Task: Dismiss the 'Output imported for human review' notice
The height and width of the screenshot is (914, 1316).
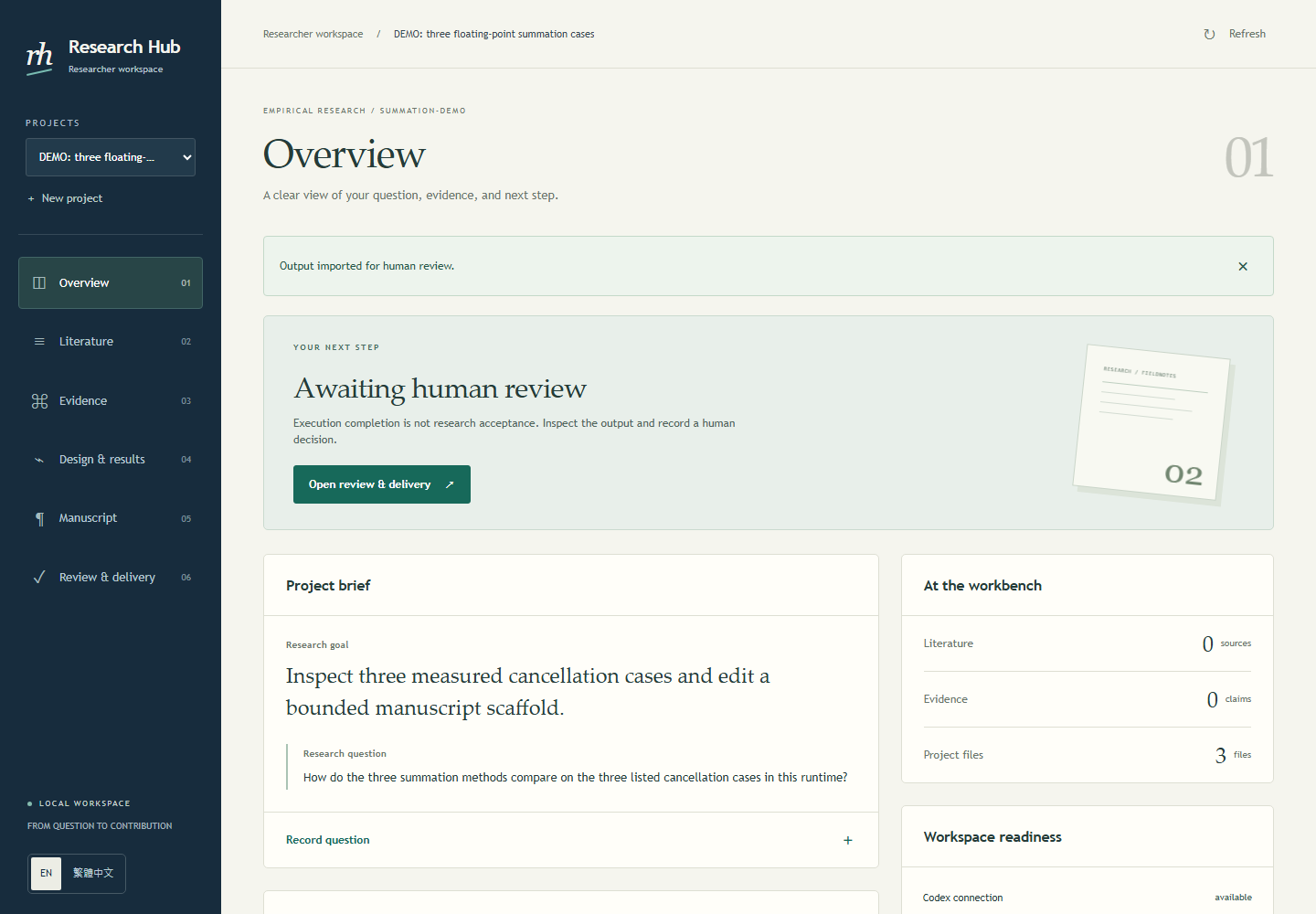Action: (1243, 267)
